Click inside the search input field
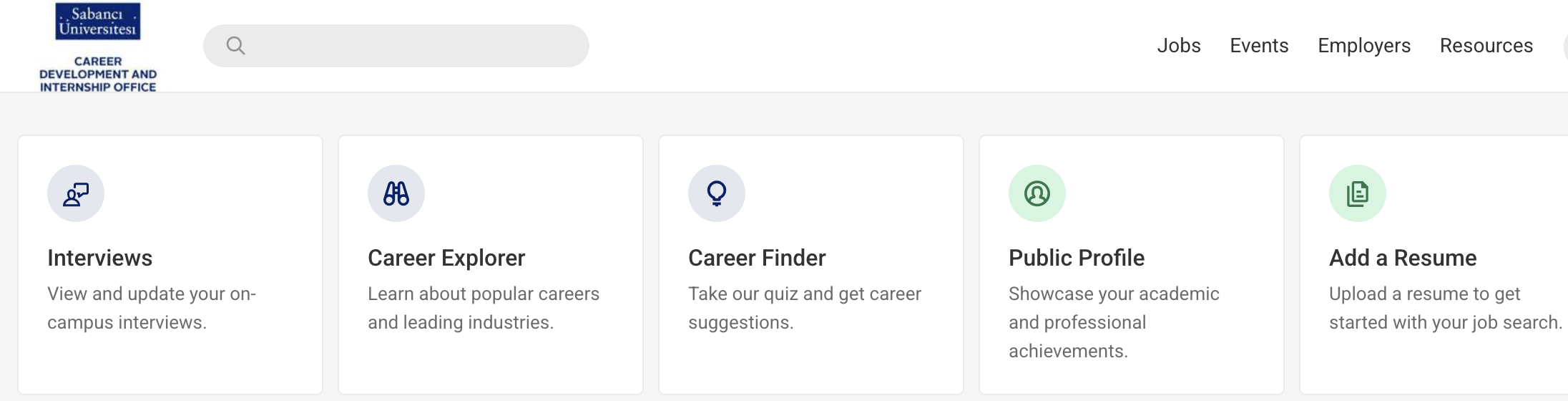 click(415, 46)
